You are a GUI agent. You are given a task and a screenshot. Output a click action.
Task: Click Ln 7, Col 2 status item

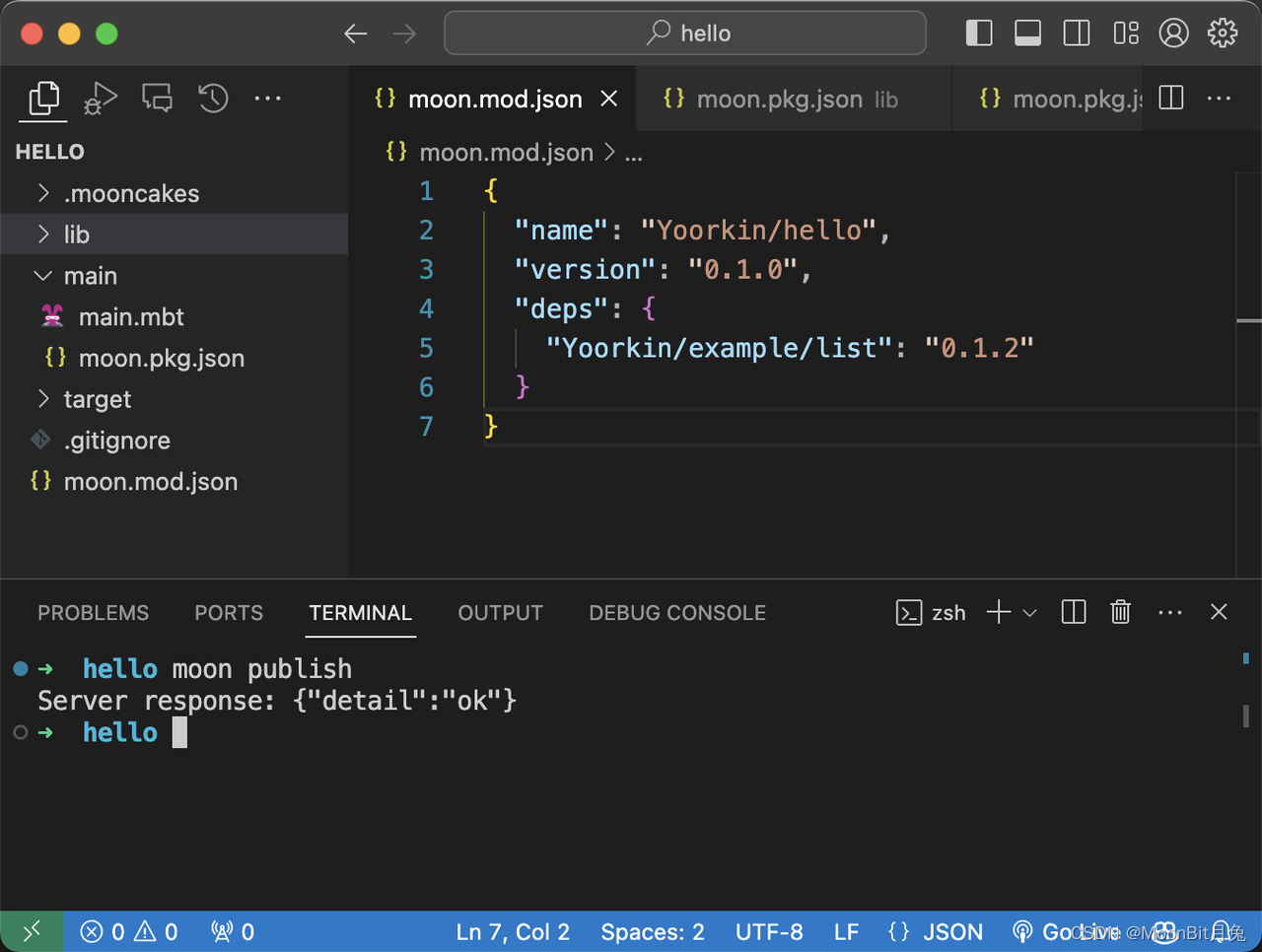pyautogui.click(x=513, y=931)
